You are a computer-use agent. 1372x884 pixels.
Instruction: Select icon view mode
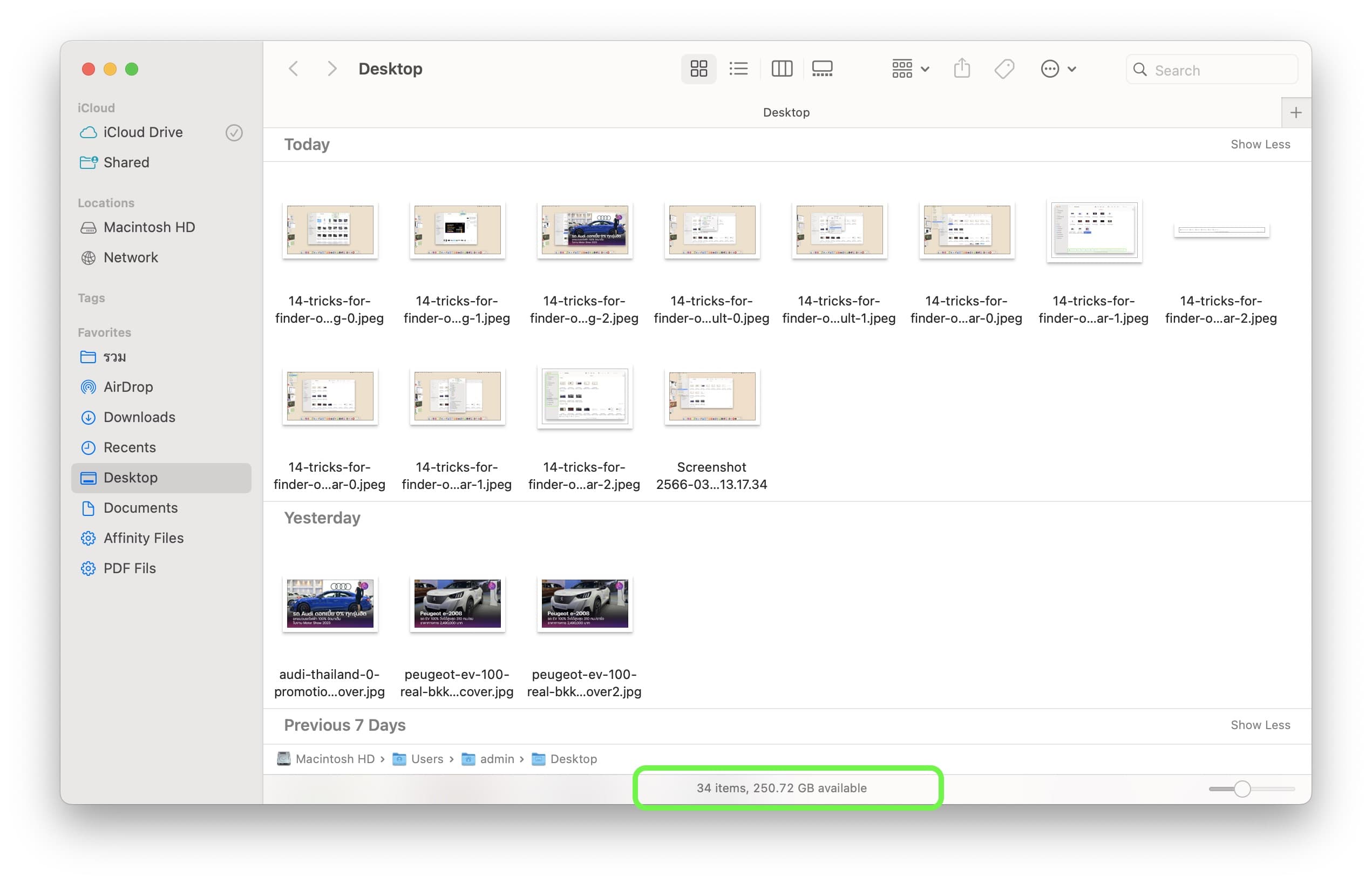pyautogui.click(x=698, y=69)
